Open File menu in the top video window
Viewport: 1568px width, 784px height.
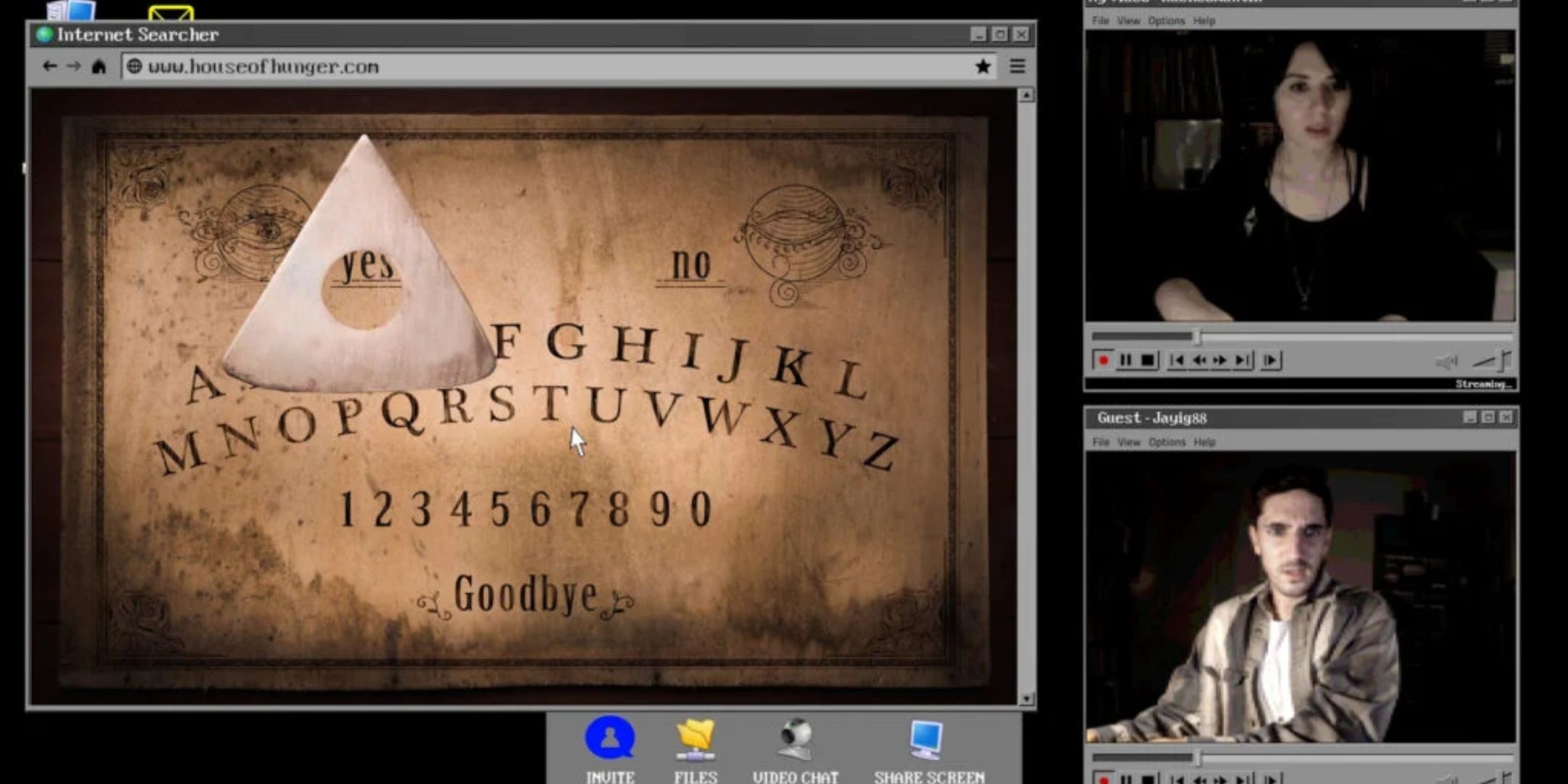(x=1101, y=21)
